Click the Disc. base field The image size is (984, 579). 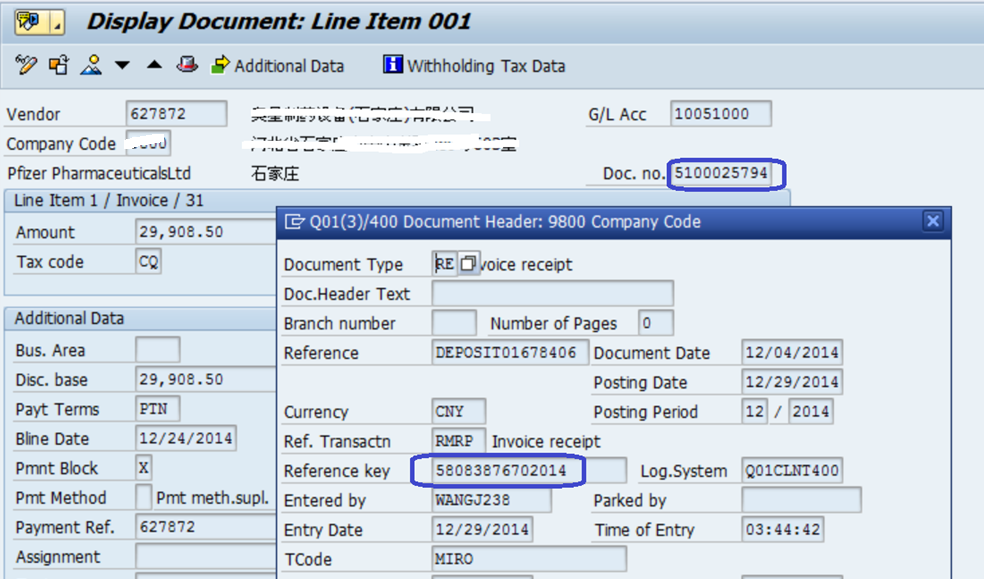coord(206,379)
